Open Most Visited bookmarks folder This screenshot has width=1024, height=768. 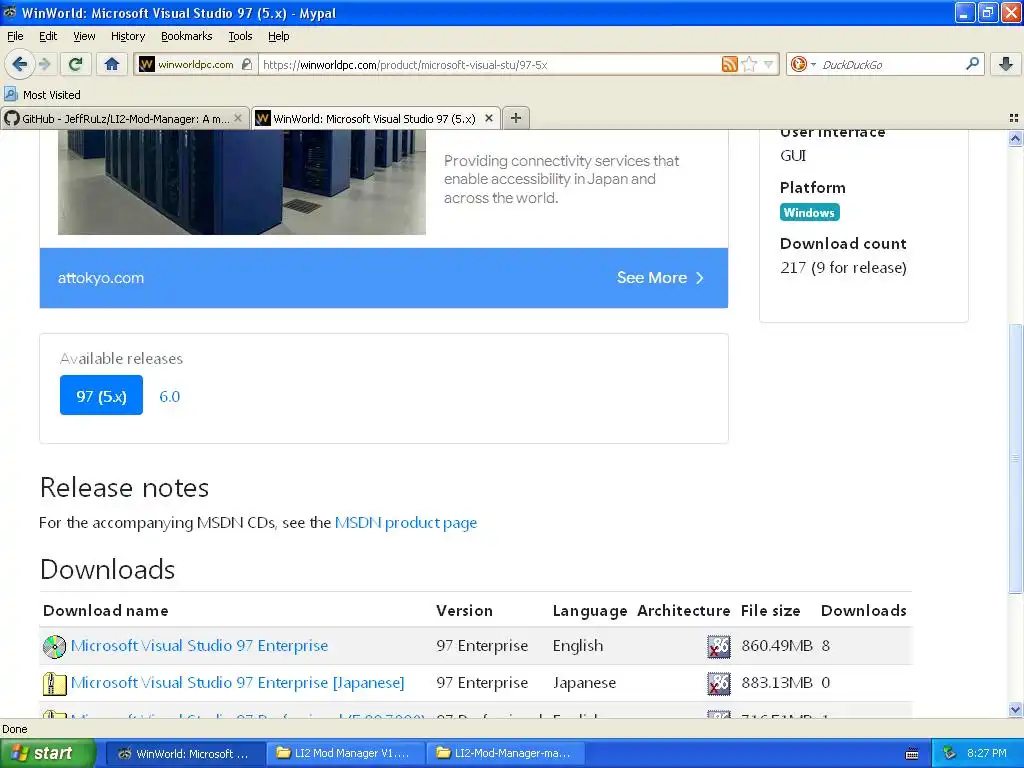point(42,95)
